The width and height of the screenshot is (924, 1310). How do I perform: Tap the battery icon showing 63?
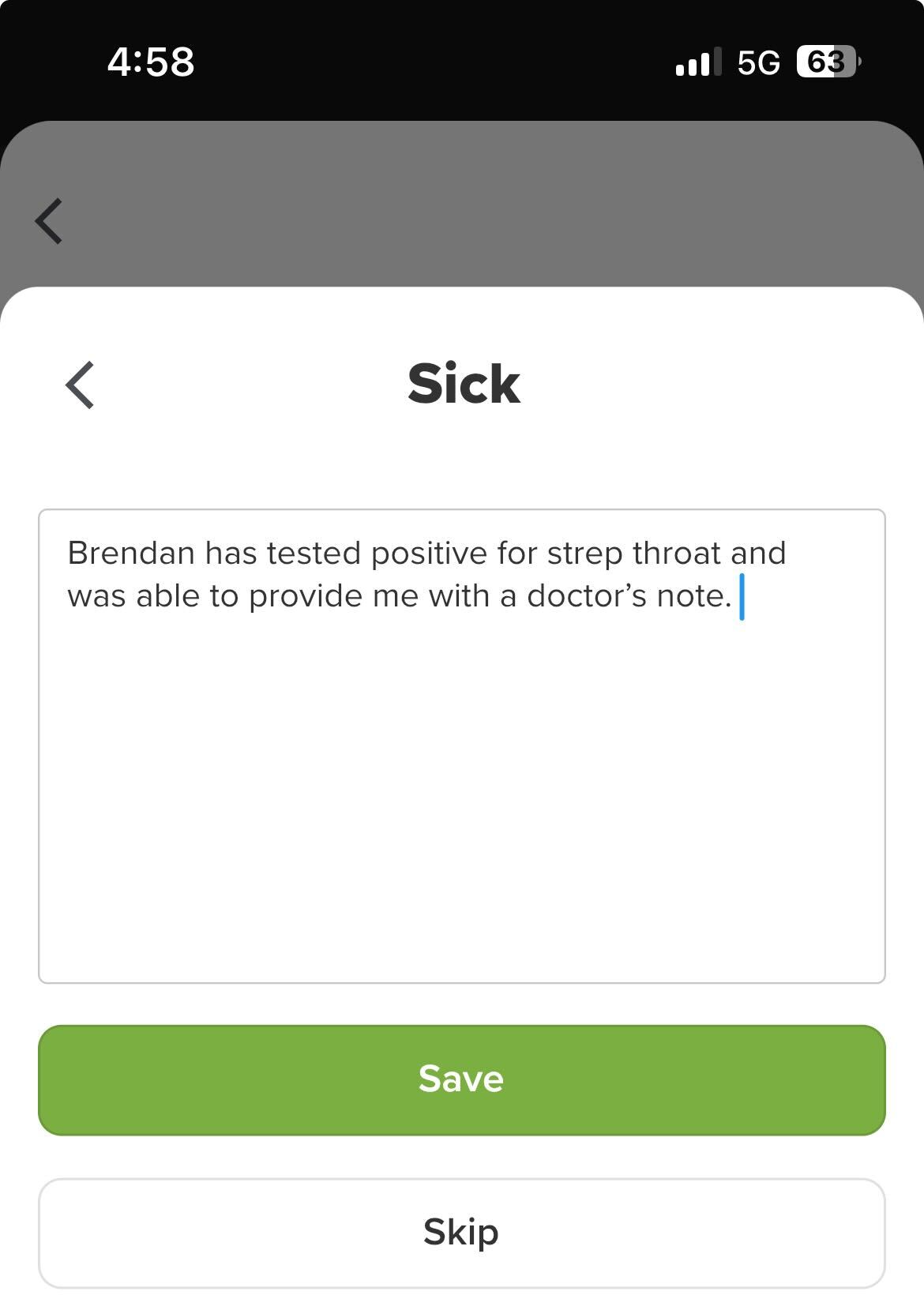[828, 62]
